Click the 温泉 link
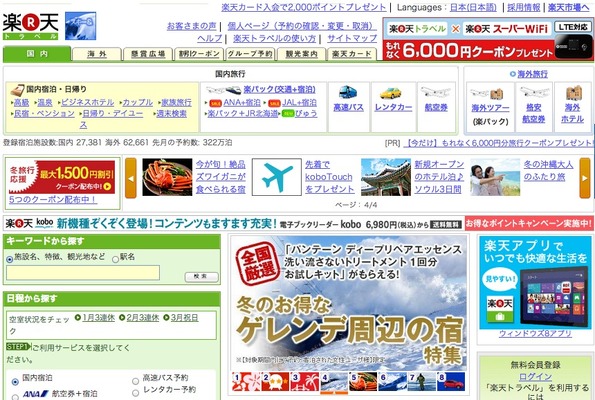595x400 pixels. 45,102
